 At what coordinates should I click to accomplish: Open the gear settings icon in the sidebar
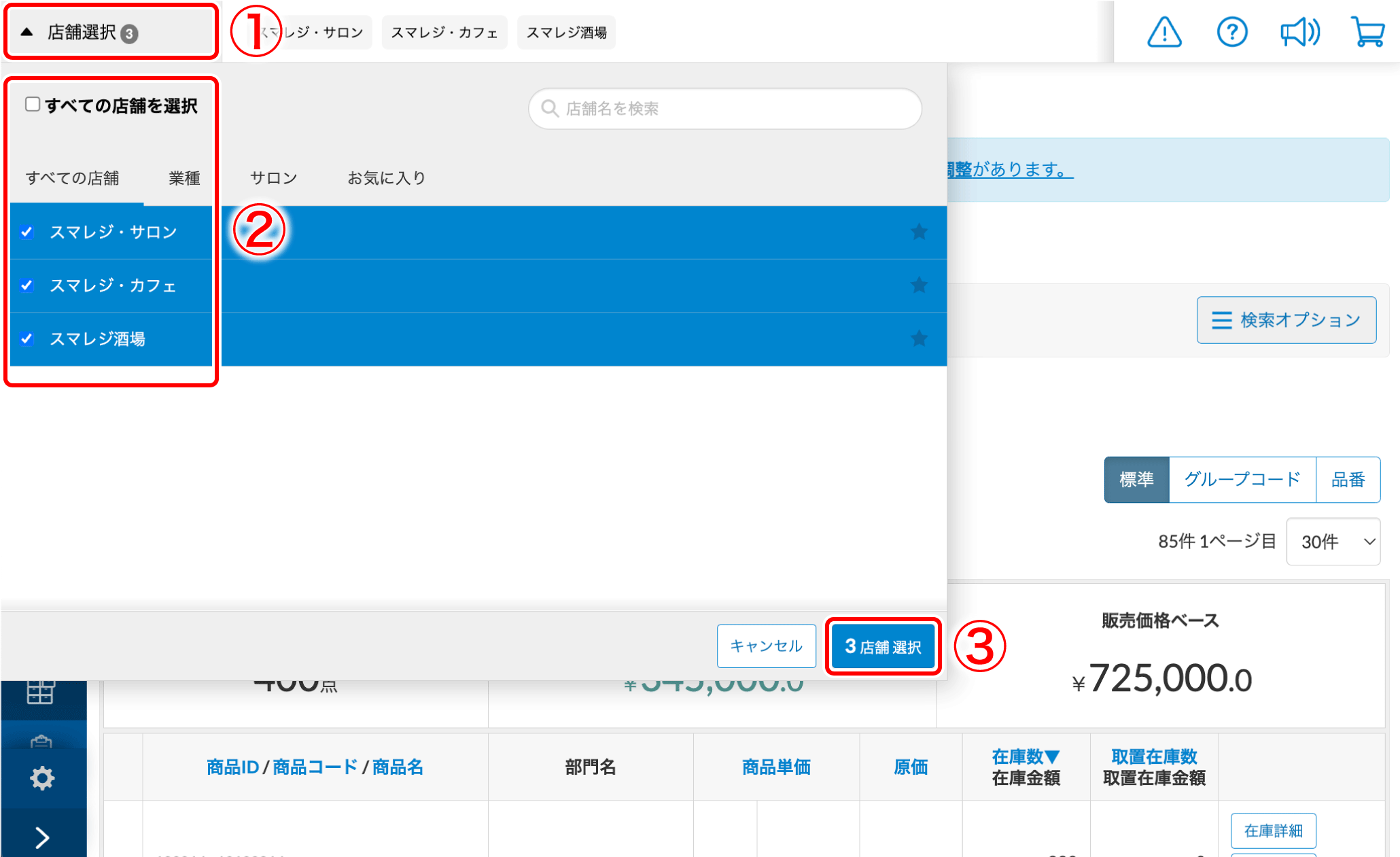[x=43, y=777]
